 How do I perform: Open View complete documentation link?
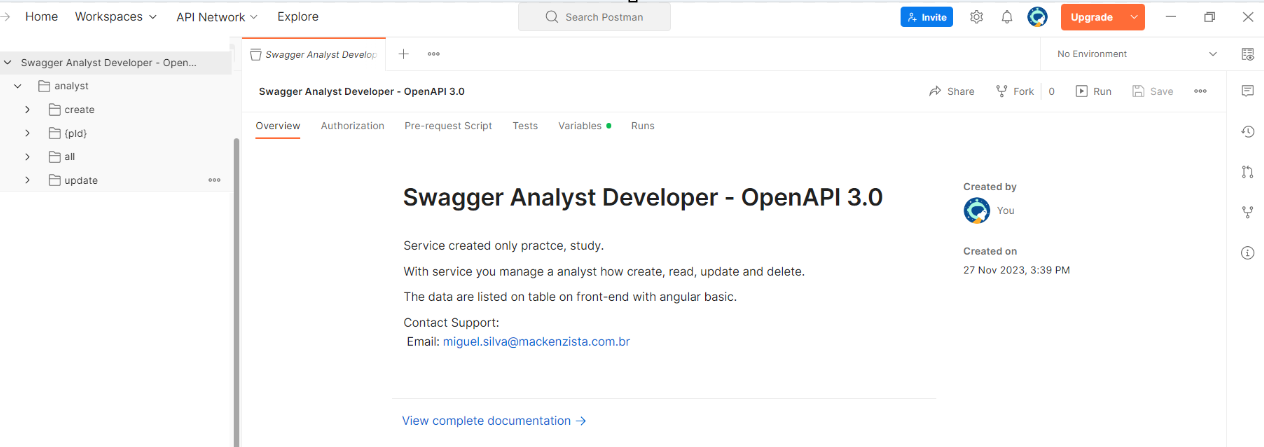[x=494, y=421]
